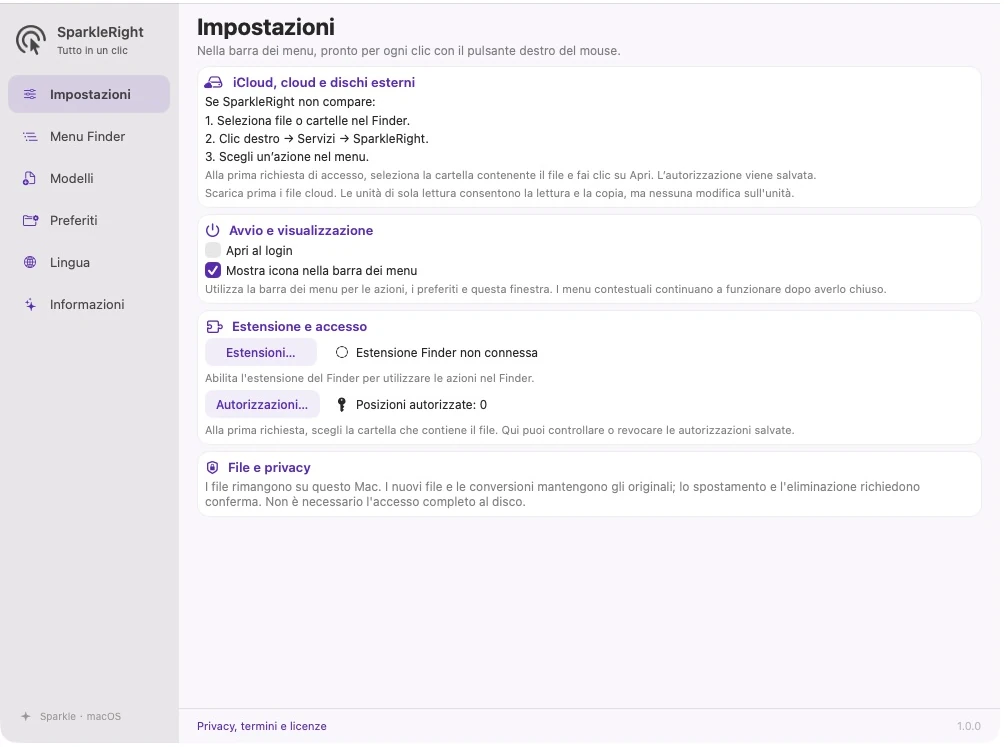Click the Informazioni sparkle icon

(x=30, y=305)
